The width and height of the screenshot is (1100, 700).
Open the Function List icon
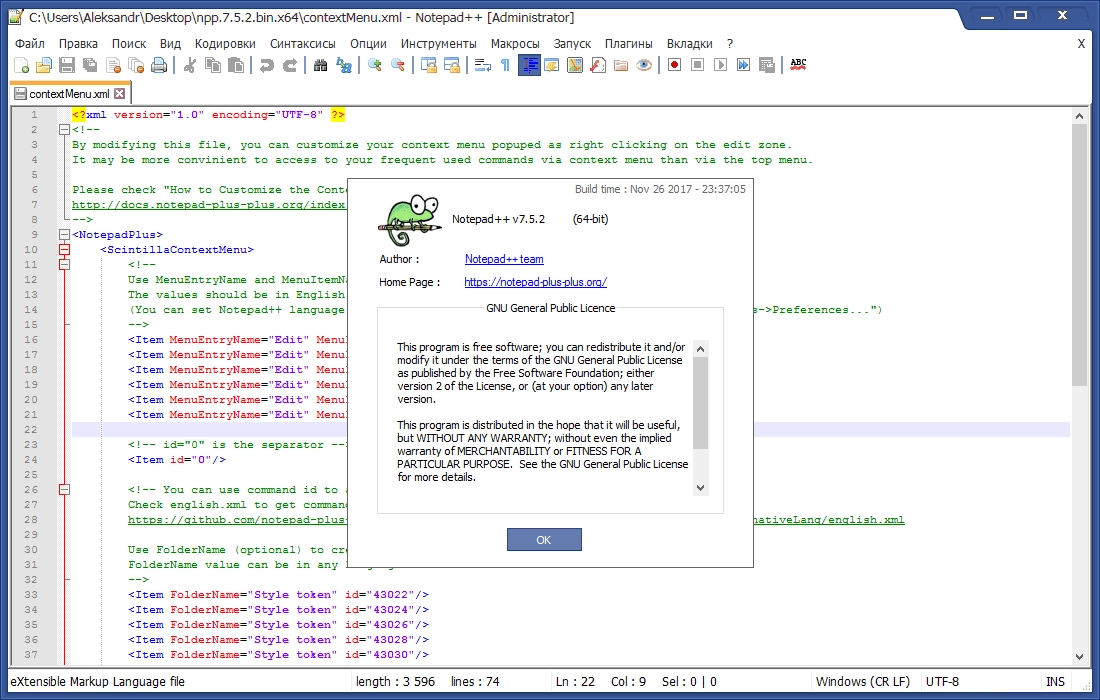click(598, 65)
